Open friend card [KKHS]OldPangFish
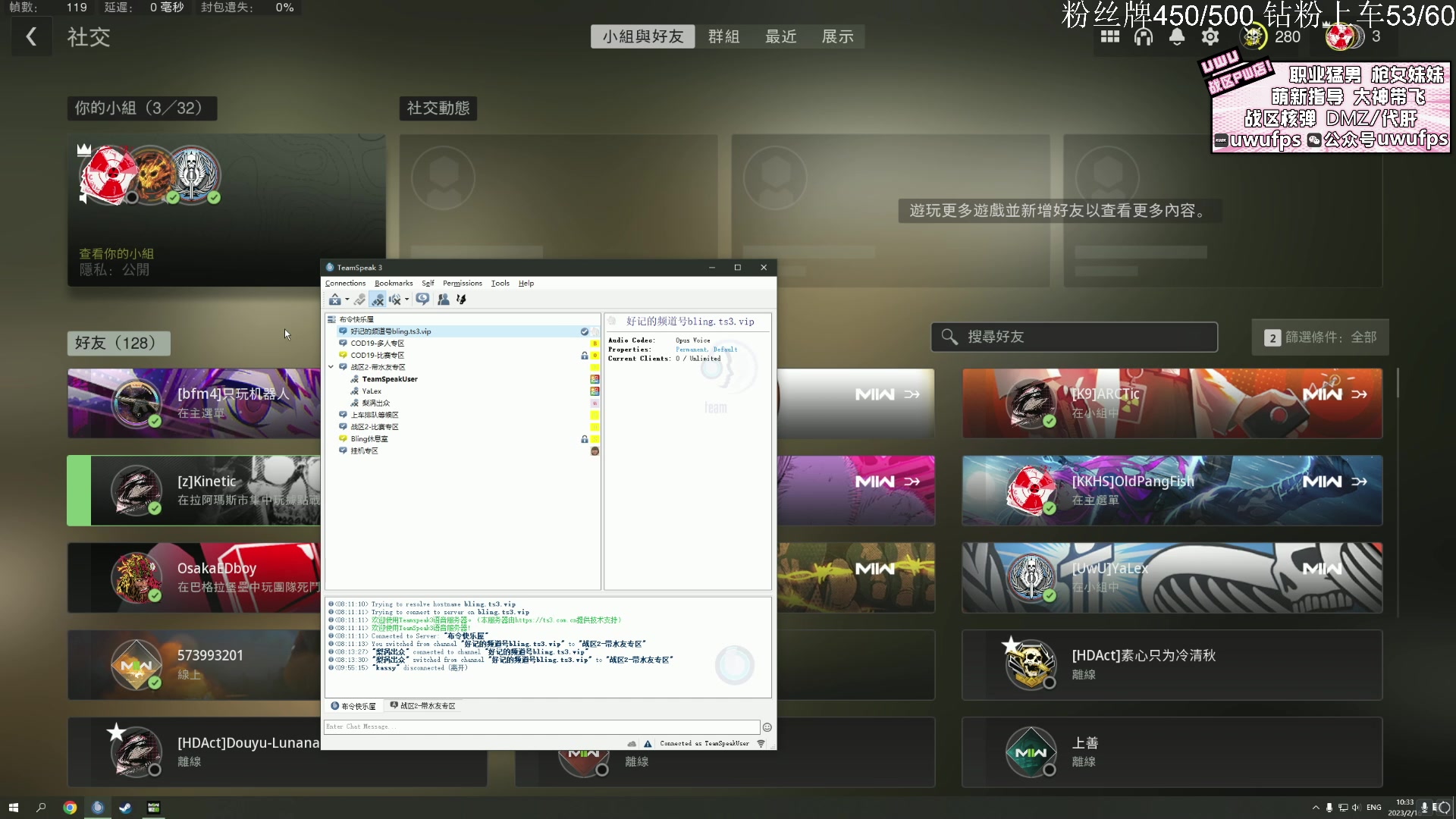The width and height of the screenshot is (1456, 819). (1172, 491)
